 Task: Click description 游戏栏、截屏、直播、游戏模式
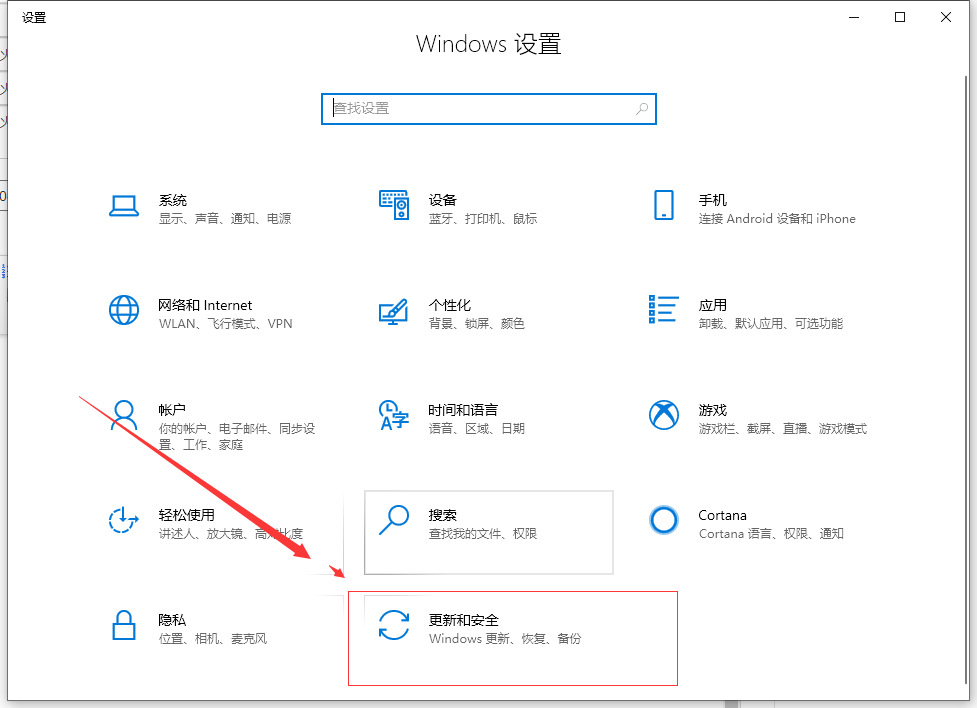(783, 429)
